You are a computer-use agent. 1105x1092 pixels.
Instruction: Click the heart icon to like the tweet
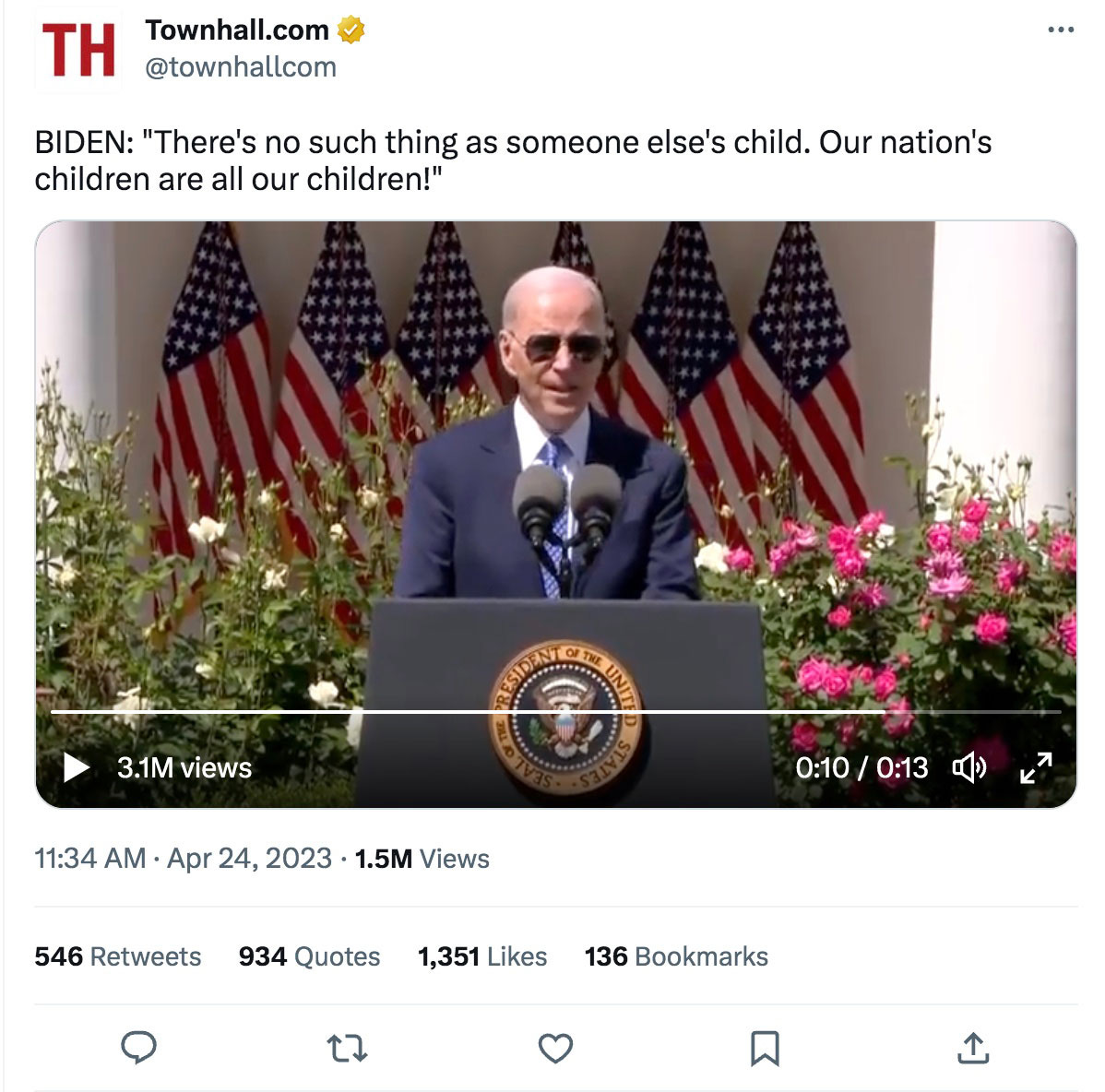tap(554, 1048)
